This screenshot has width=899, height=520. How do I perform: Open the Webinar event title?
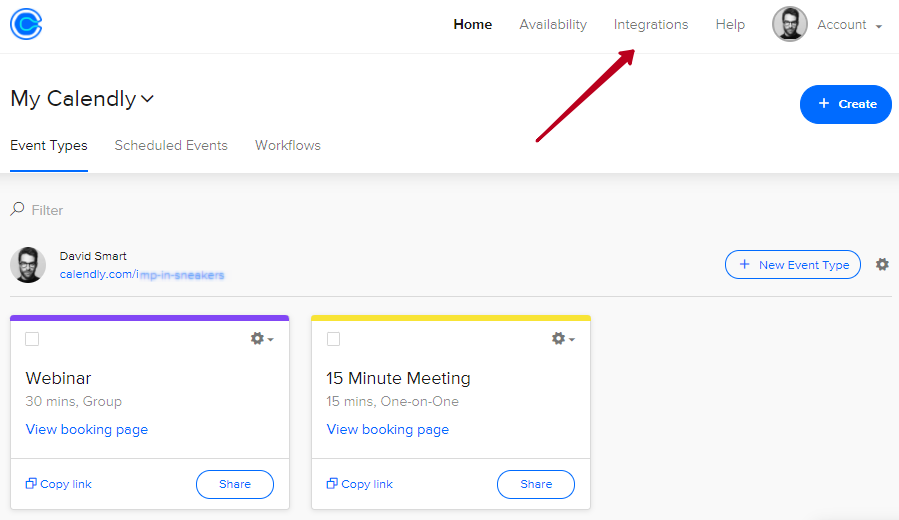point(58,378)
